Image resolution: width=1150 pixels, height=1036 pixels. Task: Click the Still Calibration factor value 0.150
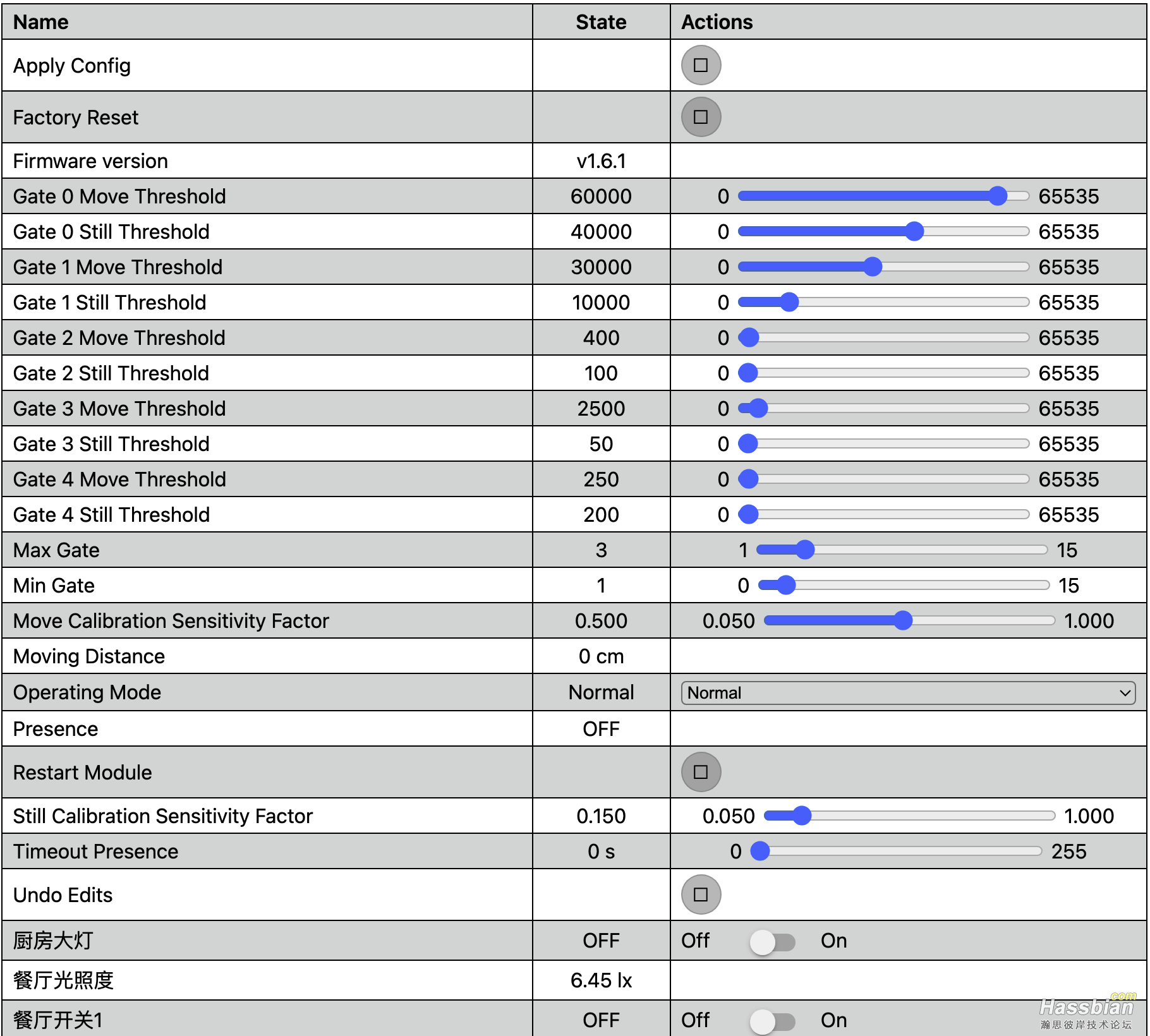click(x=601, y=816)
